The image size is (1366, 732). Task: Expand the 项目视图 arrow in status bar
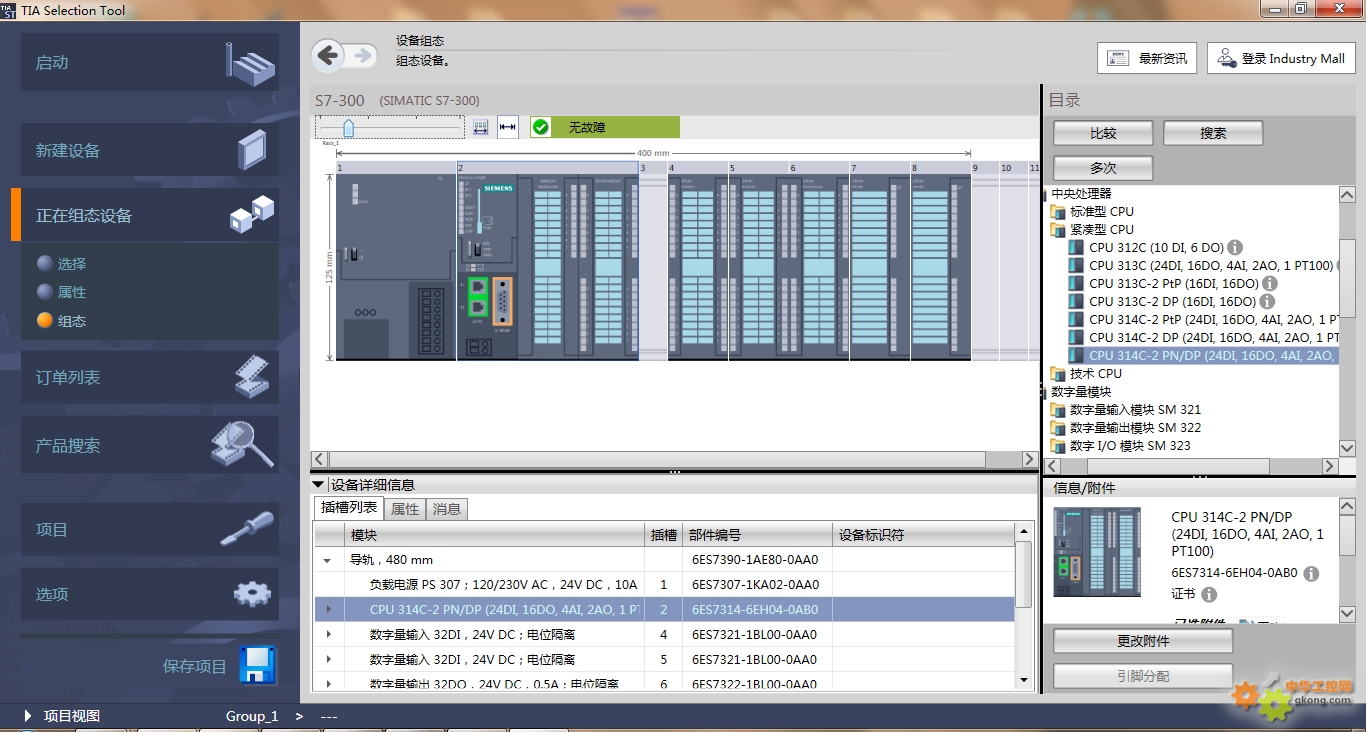pos(27,716)
